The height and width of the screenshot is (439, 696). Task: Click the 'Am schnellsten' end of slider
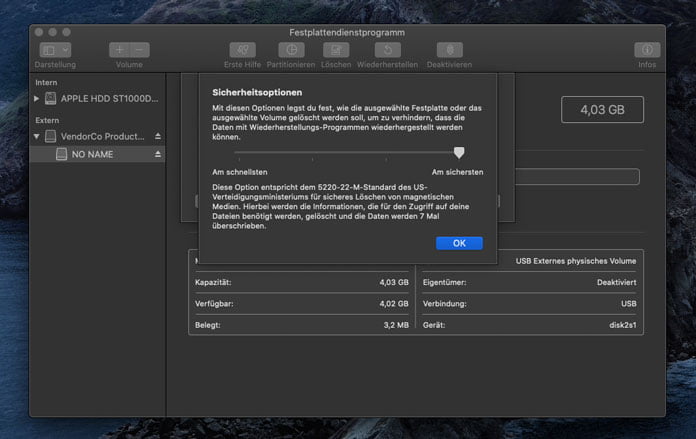pos(238,155)
